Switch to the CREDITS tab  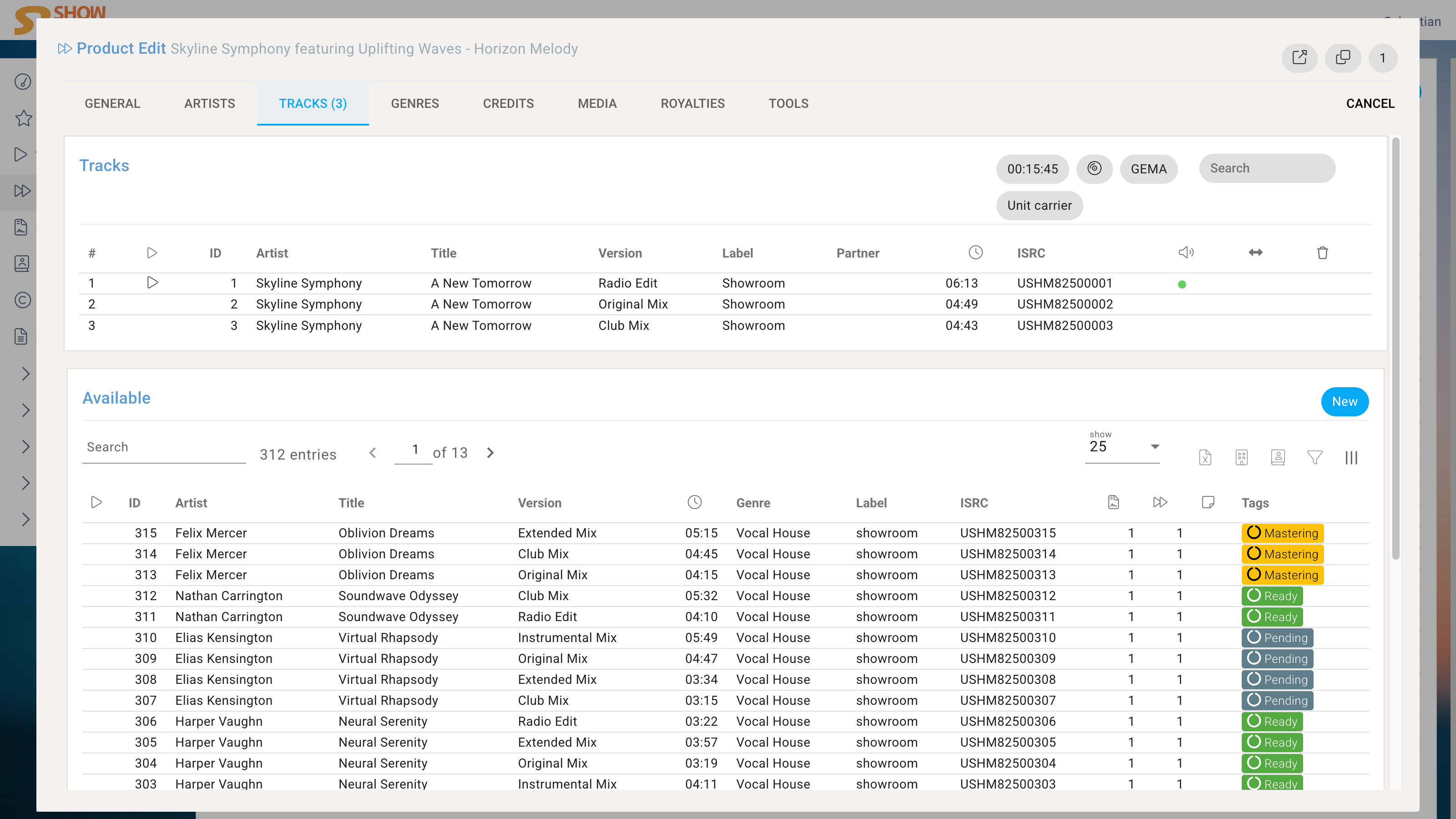(508, 103)
